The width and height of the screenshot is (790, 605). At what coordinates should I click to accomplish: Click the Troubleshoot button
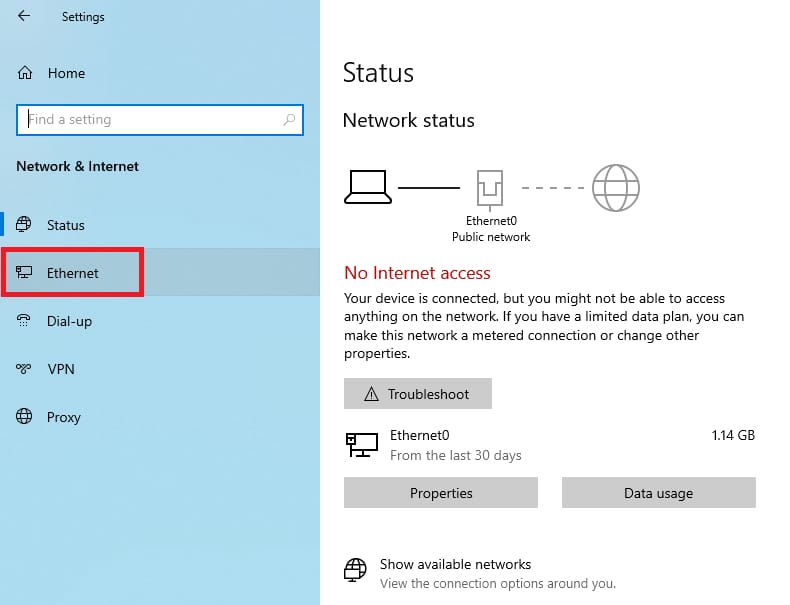418,393
